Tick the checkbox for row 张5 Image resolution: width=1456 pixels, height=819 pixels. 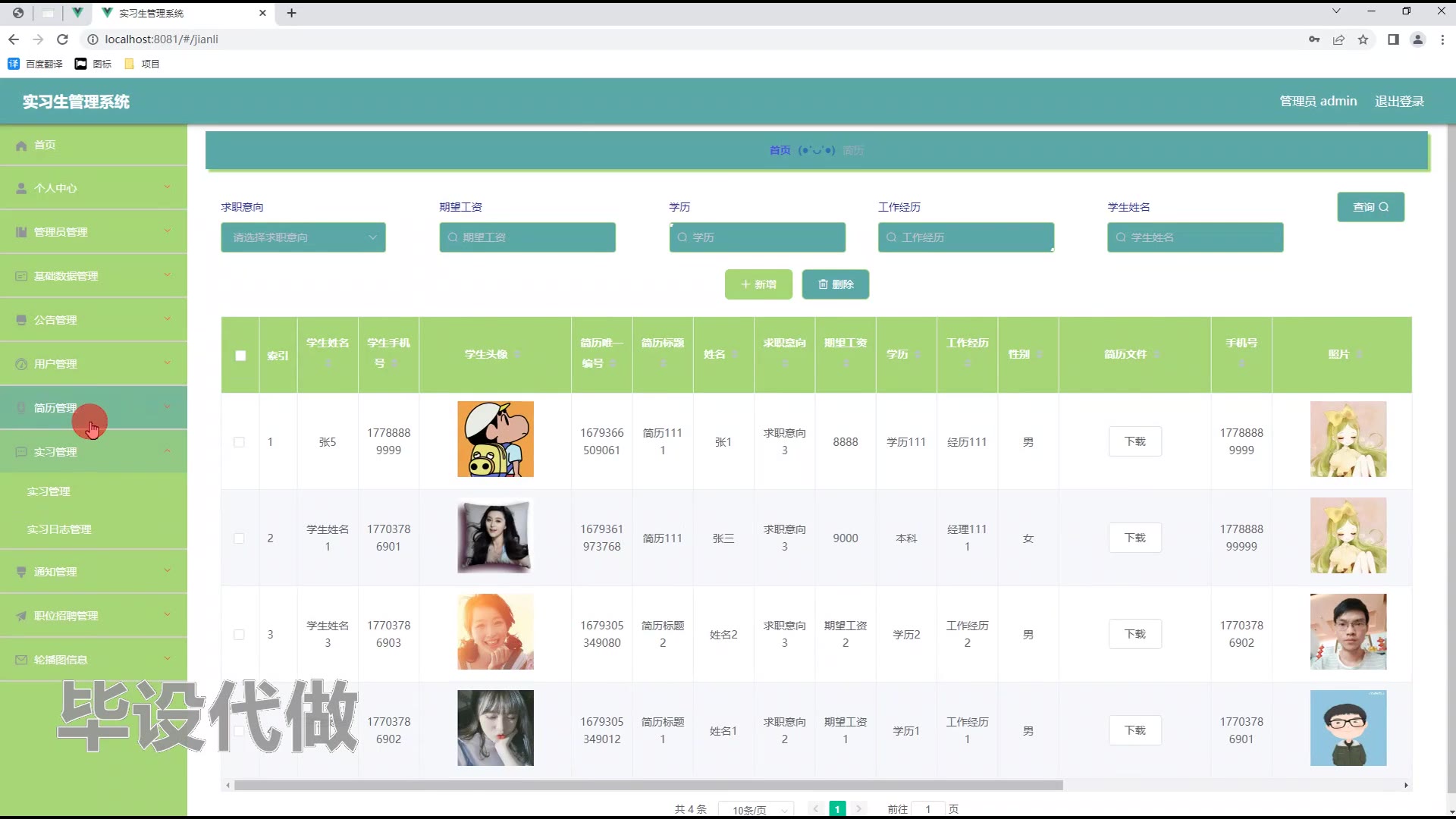click(239, 442)
